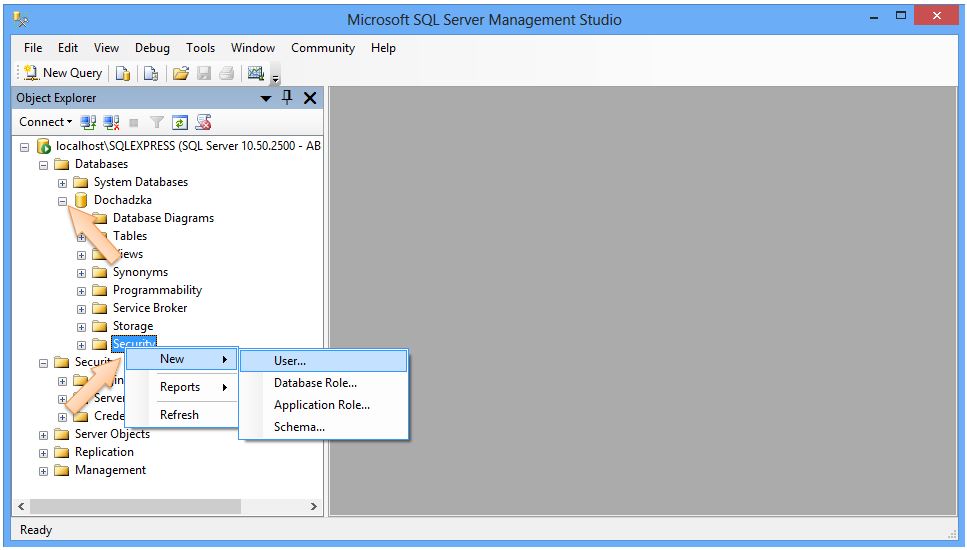Viewport: 967px width, 550px height.
Task: Collapse the server-level Security node
Action: 43,363
